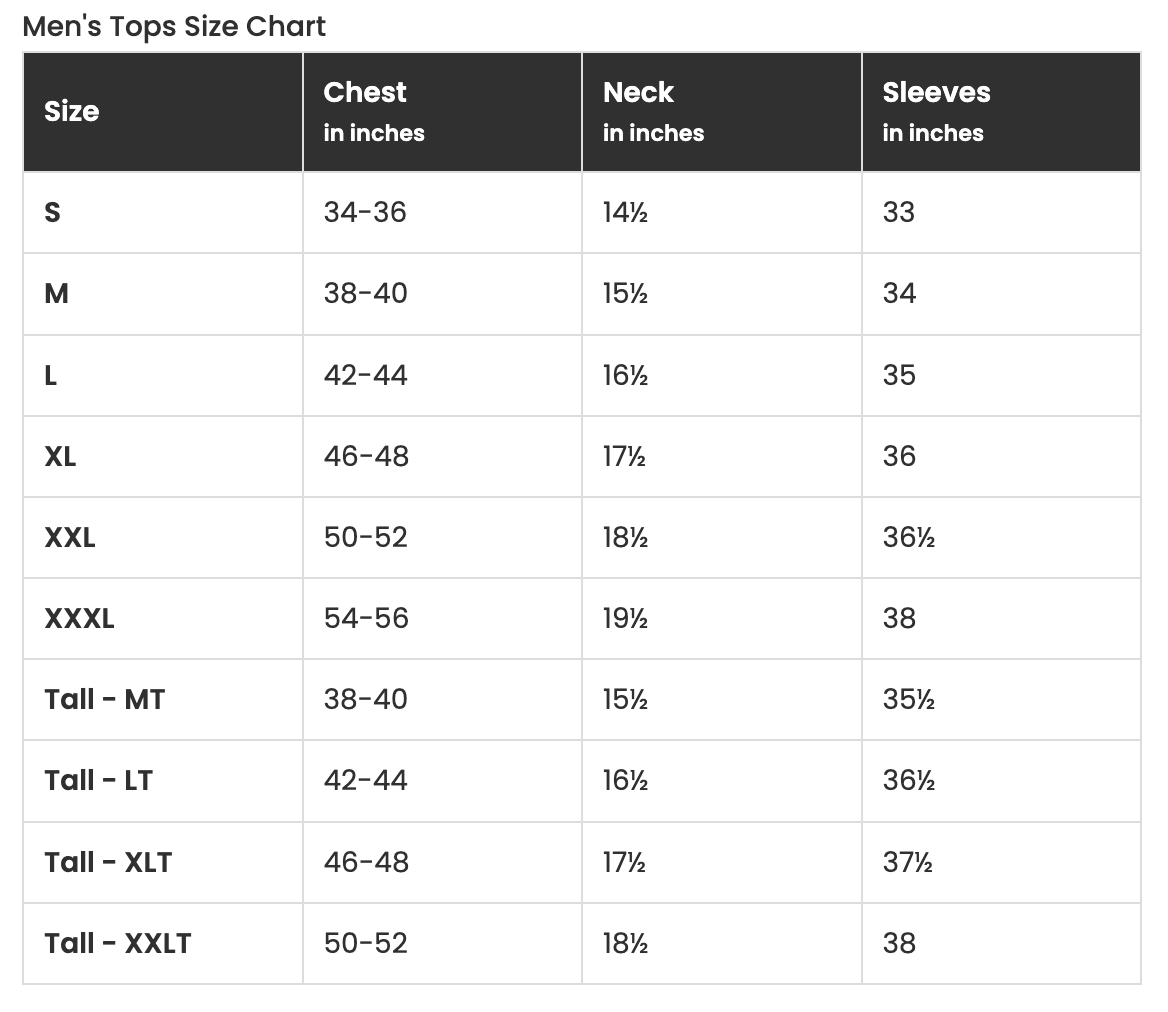Click the 54-56 chest measurement cell
The image size is (1168, 1012).
366,619
